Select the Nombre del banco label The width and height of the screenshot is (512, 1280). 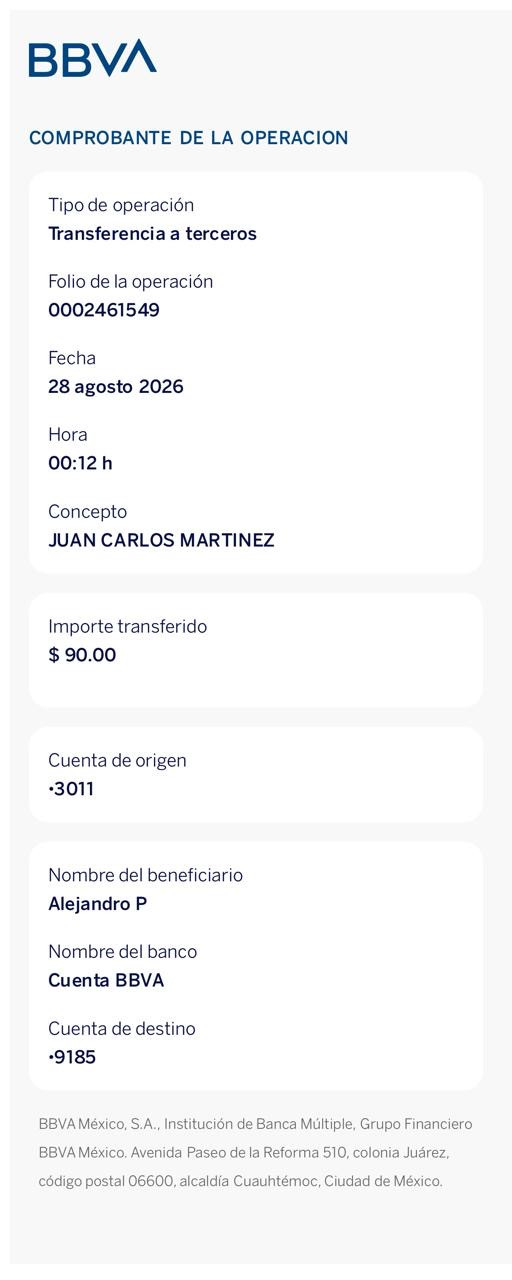pos(123,952)
